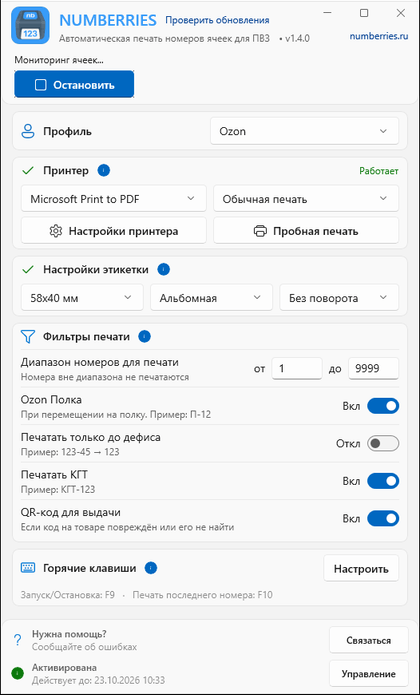Click info icon beside Горячие клавиши
Screen dimensions: 420x695
pyautogui.click(x=151, y=568)
